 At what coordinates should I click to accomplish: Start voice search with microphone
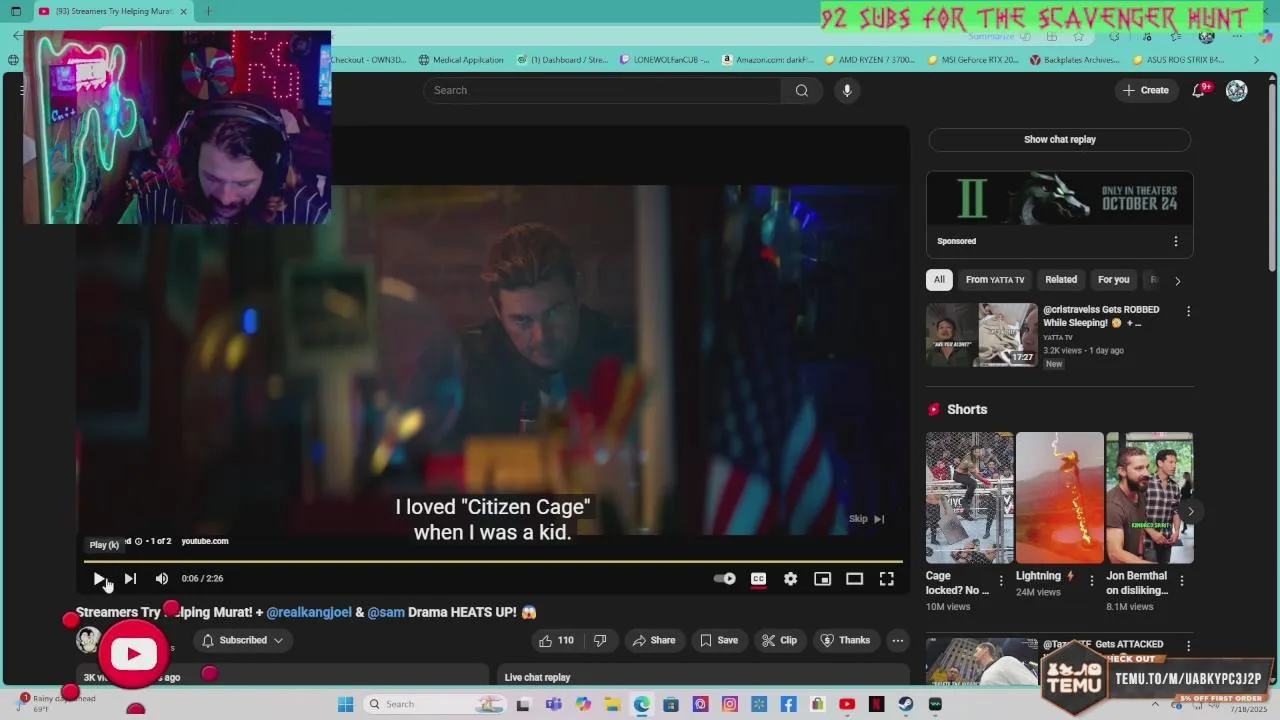click(x=847, y=90)
